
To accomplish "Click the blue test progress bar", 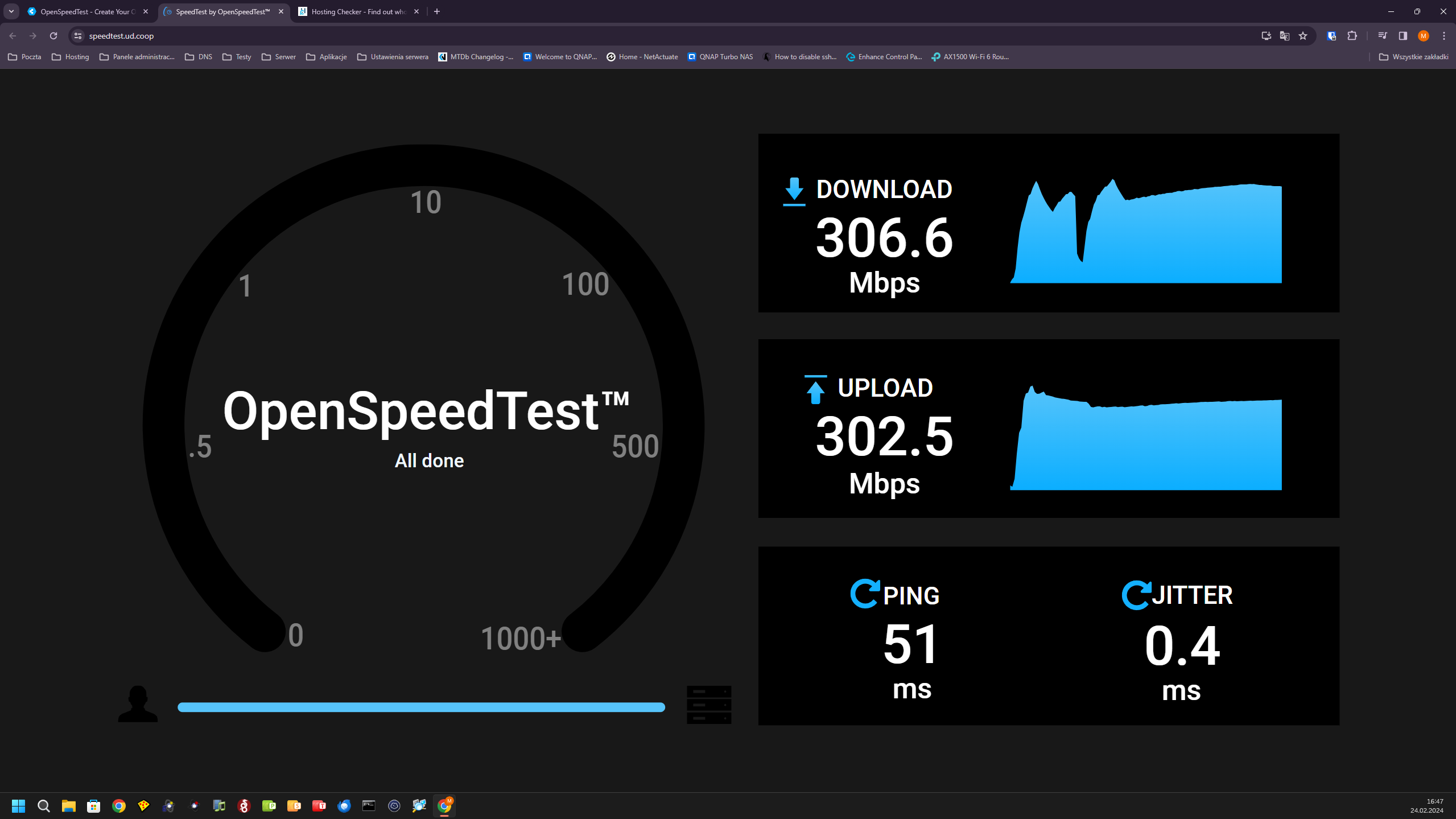I will tap(421, 707).
